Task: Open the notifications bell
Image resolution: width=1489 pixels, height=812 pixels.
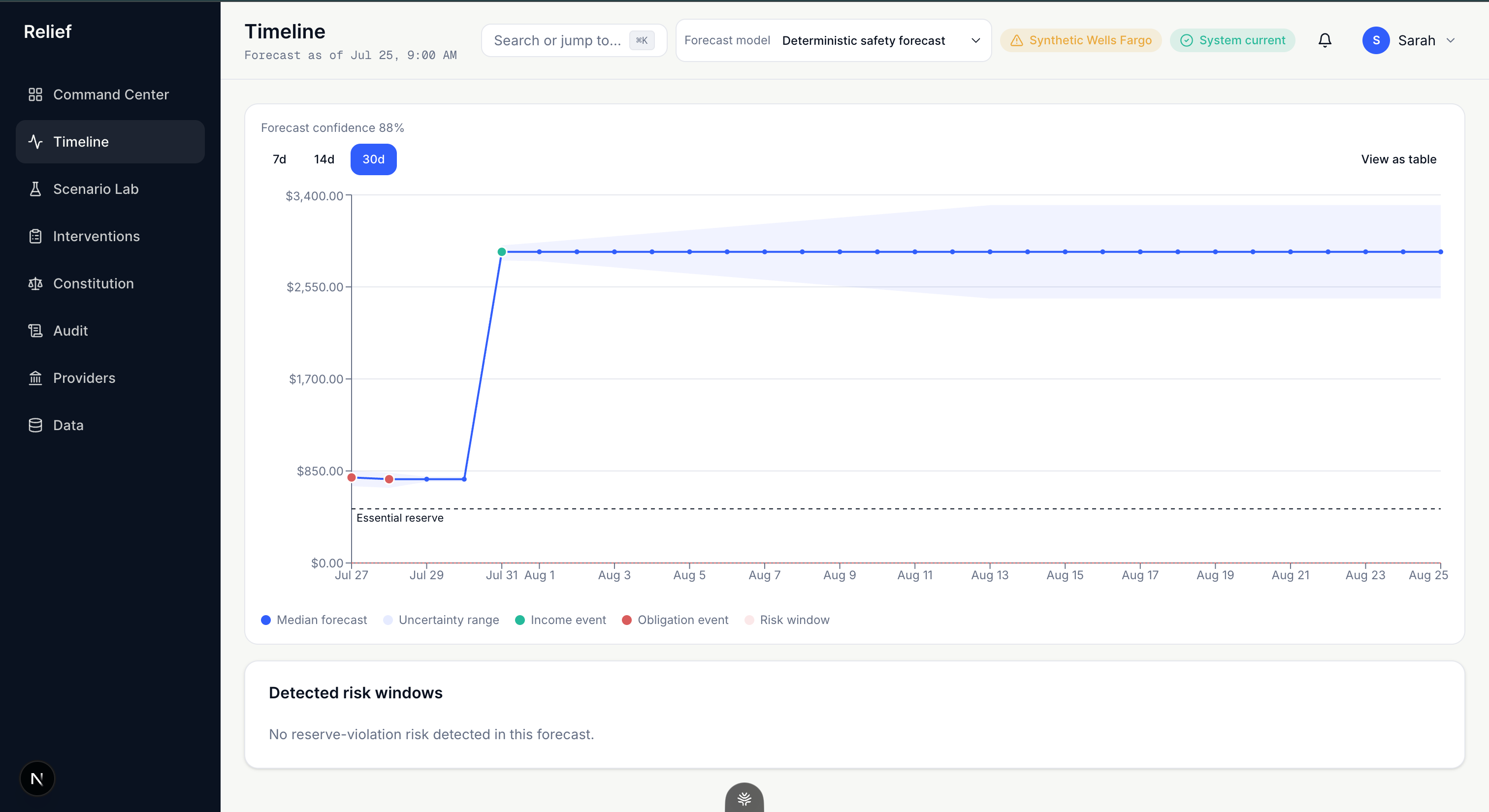Action: pos(1325,40)
